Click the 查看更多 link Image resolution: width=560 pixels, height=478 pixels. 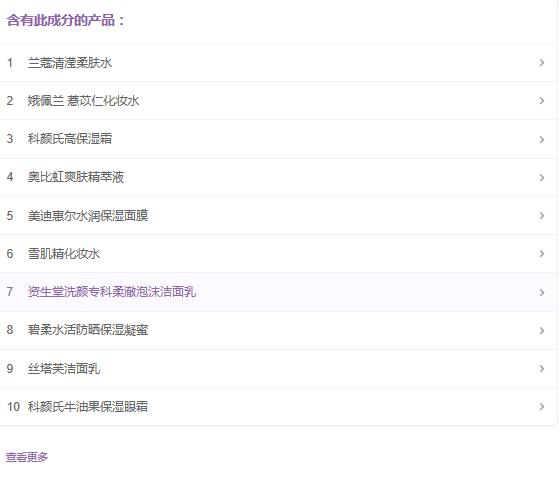[x=27, y=457]
